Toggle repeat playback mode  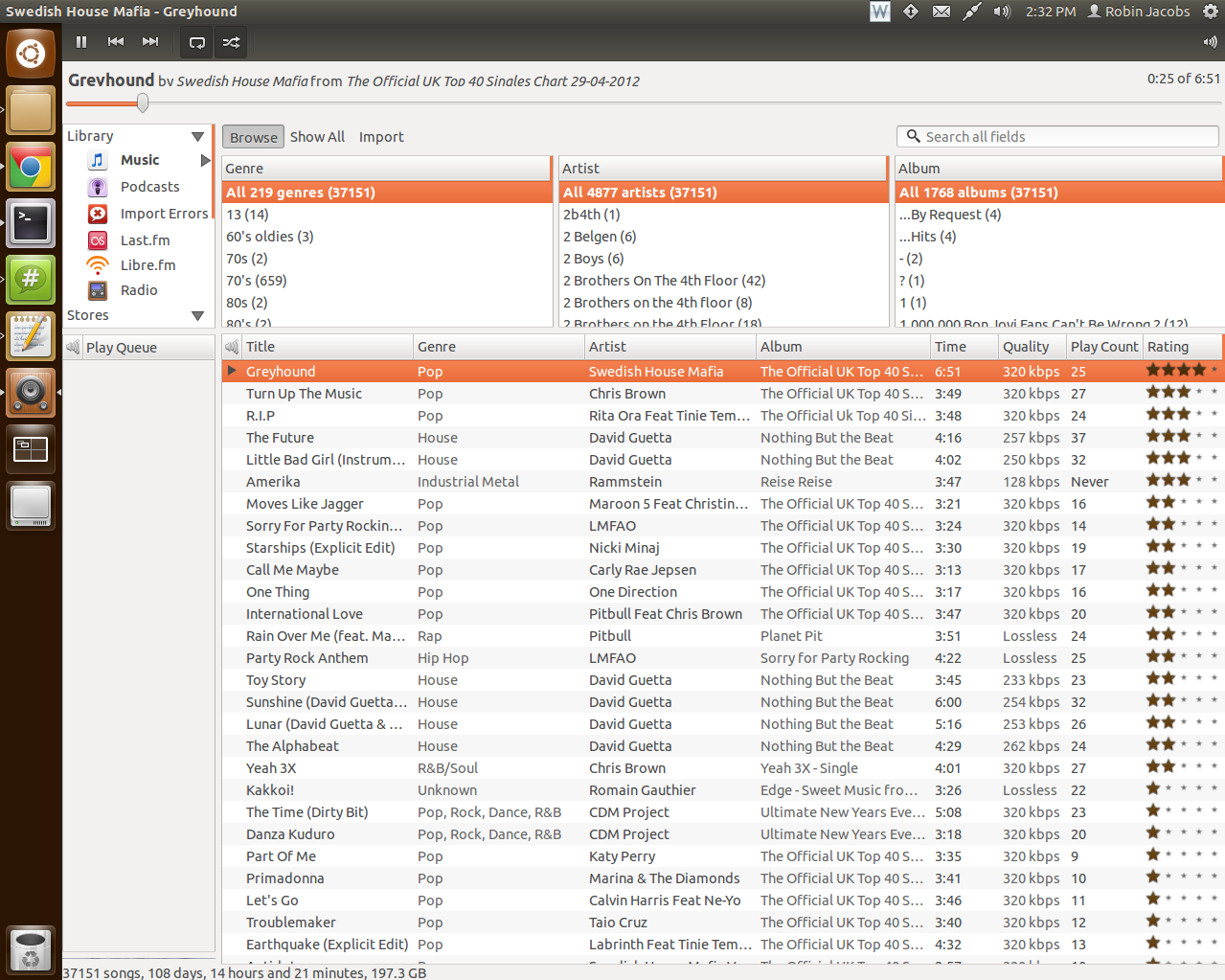coord(197,42)
